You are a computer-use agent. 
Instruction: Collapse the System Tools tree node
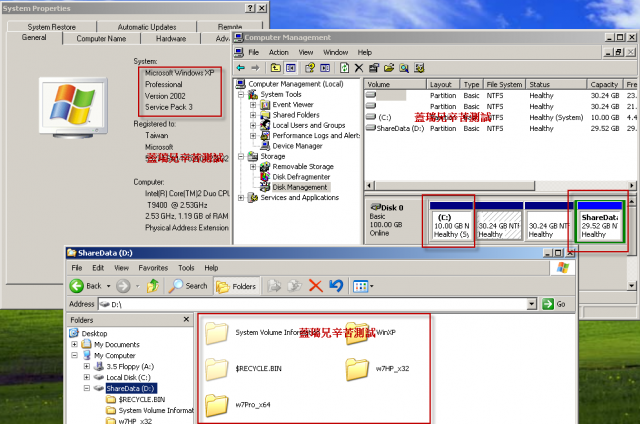point(241,94)
